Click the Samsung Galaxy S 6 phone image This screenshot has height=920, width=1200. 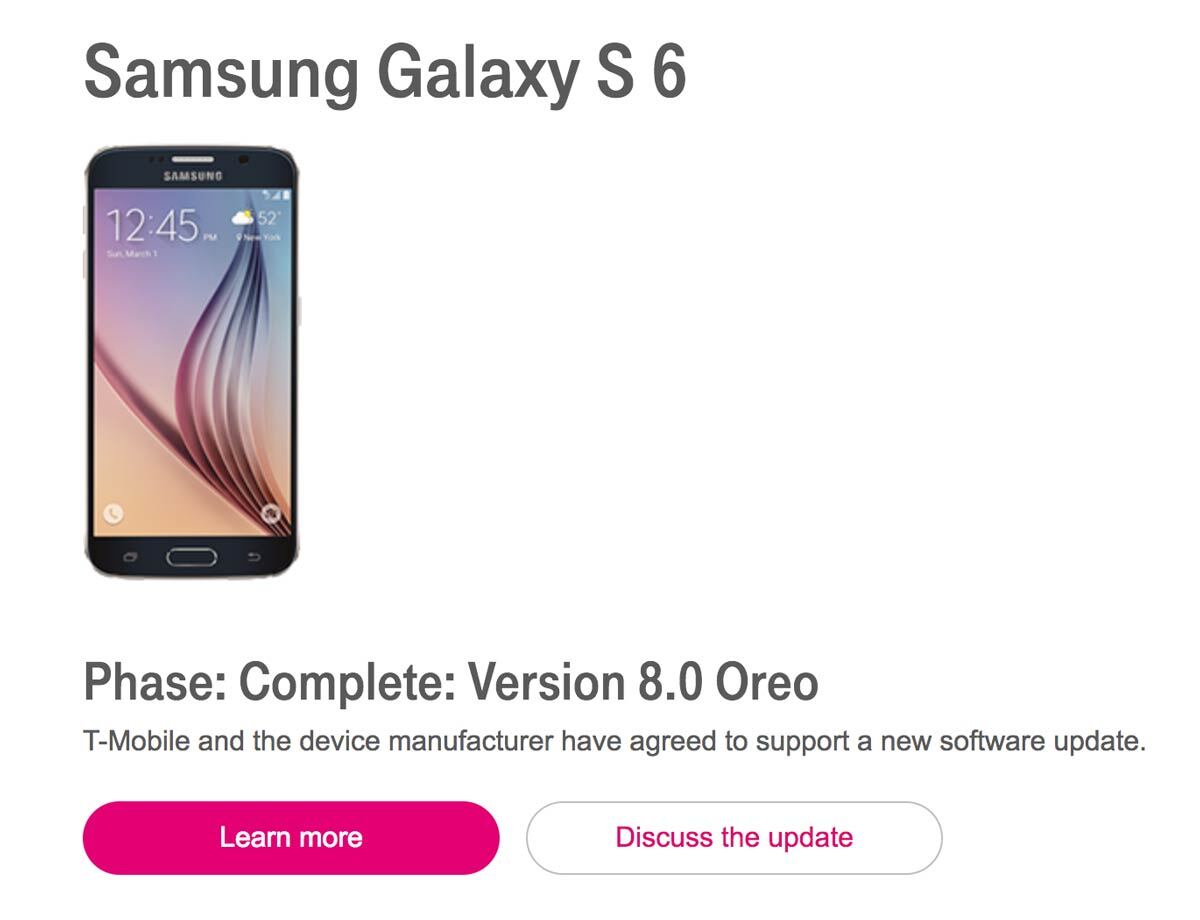pos(192,362)
